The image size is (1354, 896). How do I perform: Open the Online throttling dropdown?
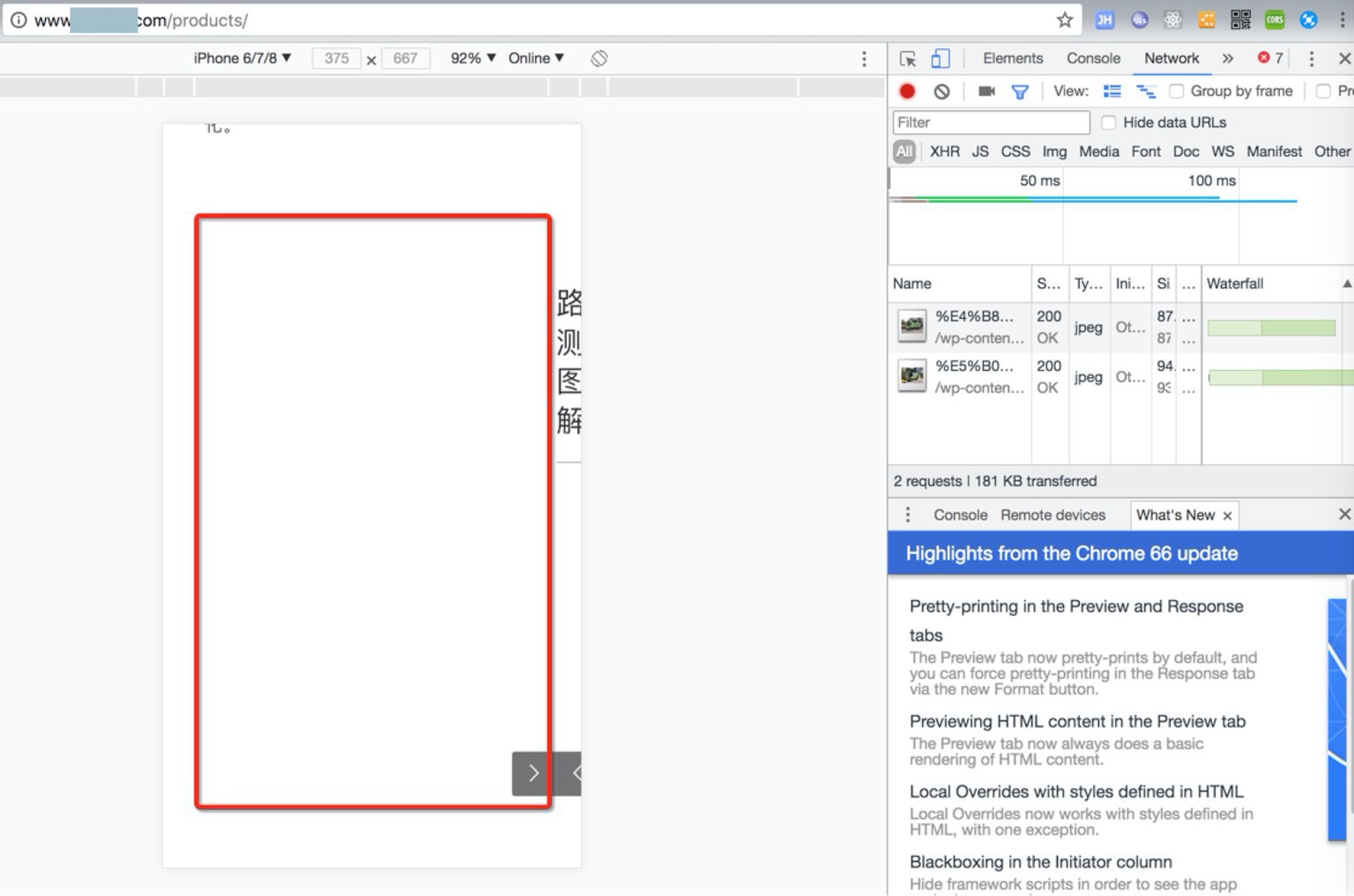point(536,58)
